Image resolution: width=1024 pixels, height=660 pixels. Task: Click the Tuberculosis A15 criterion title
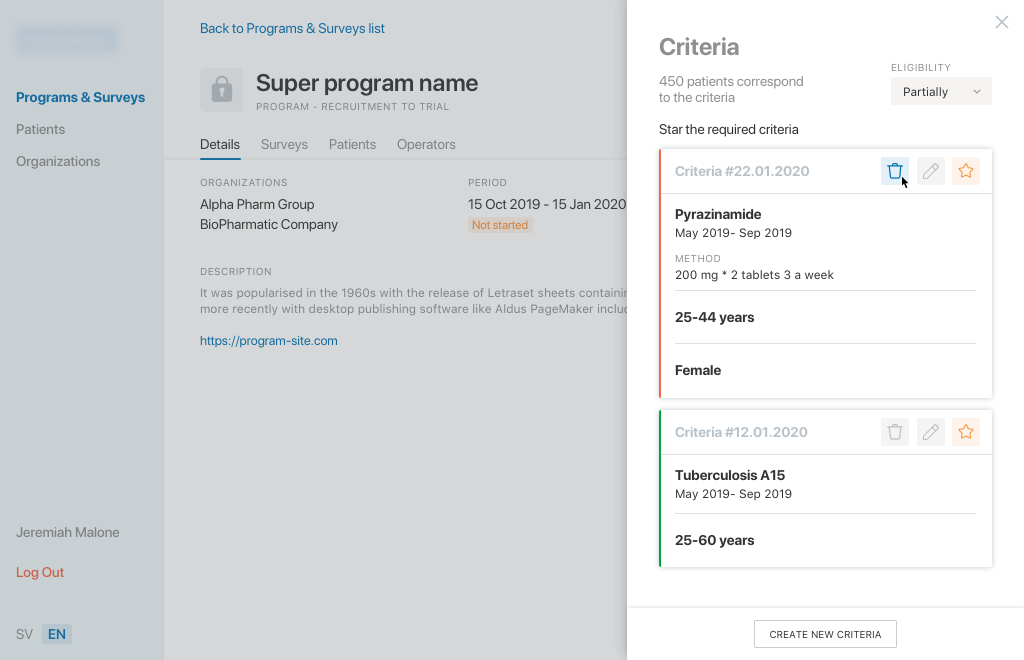click(730, 475)
